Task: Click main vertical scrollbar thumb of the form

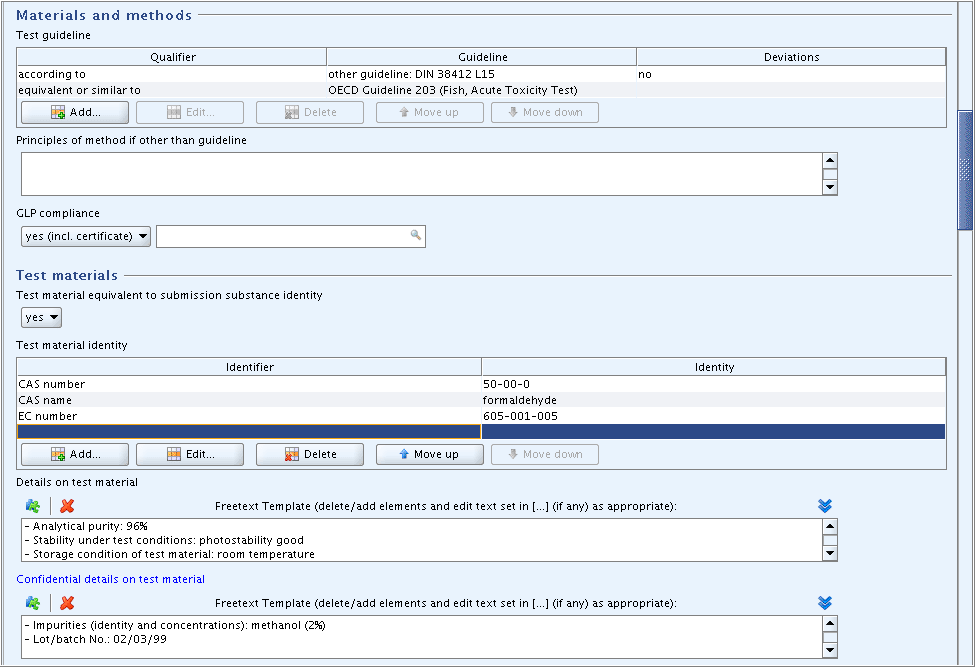Action: [x=965, y=170]
